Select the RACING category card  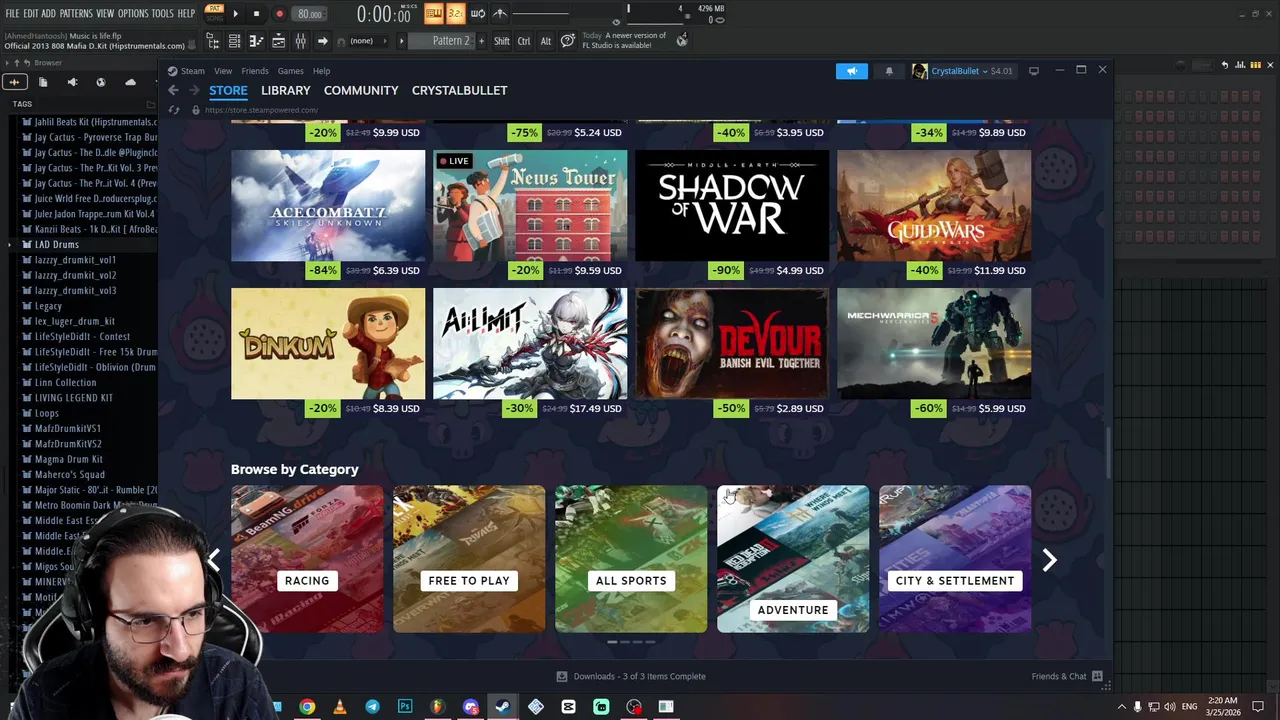tap(307, 559)
